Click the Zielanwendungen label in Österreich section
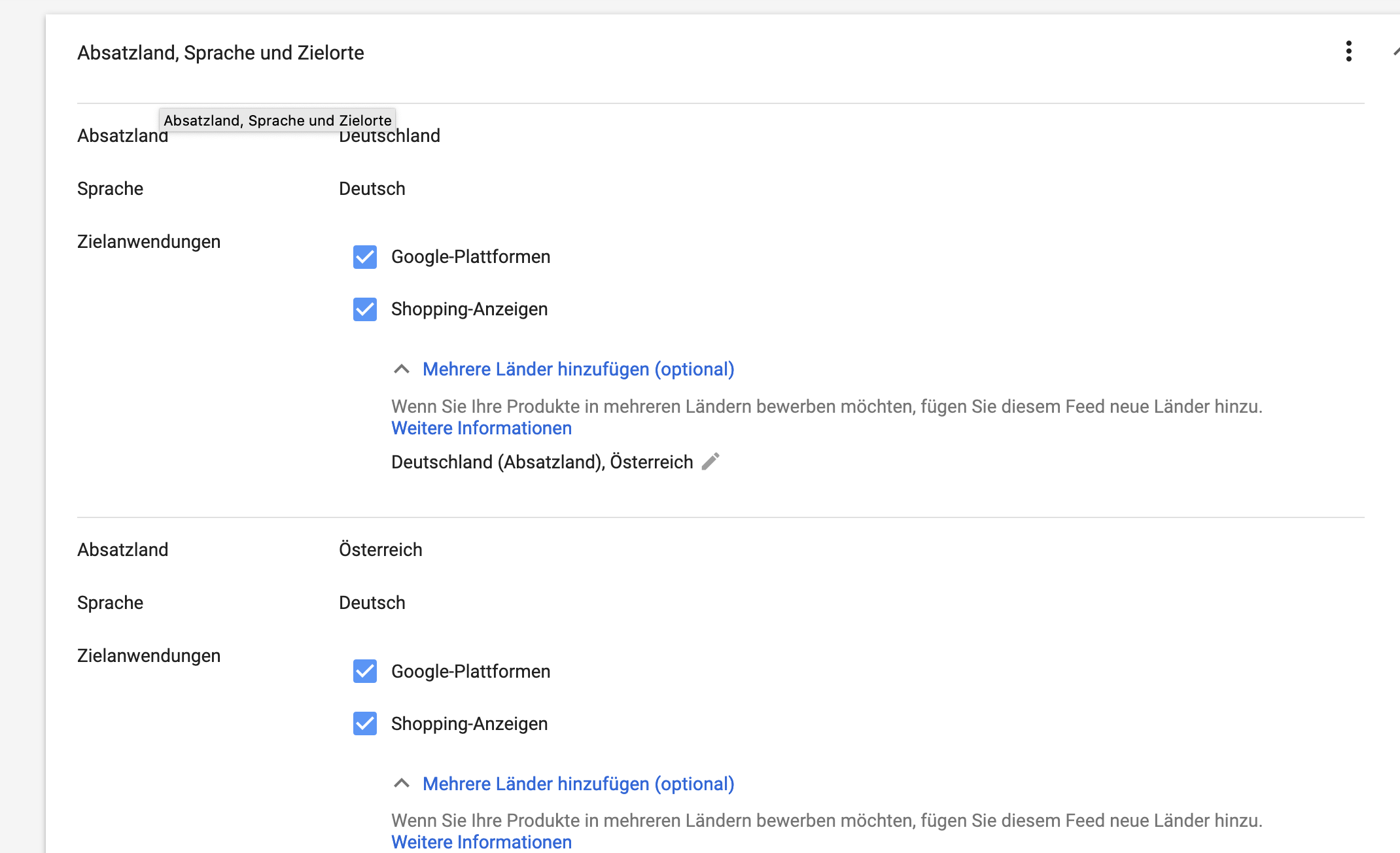1400x853 pixels. (149, 656)
